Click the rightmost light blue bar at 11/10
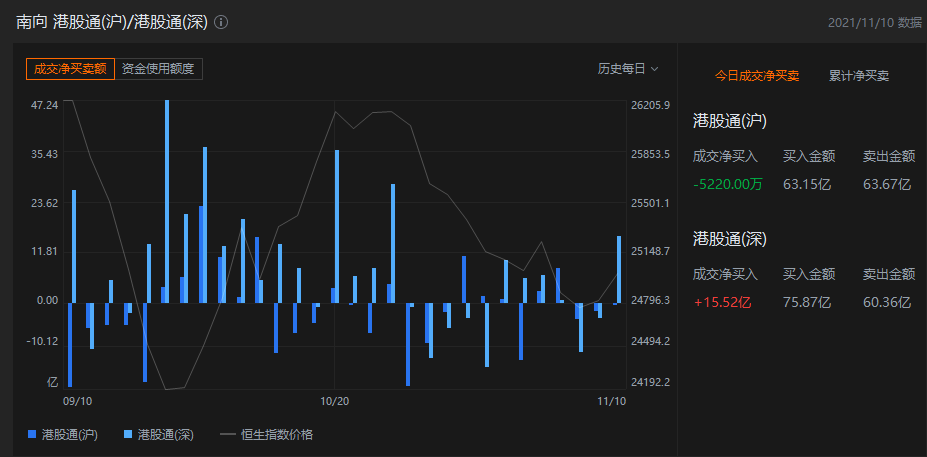Image resolution: width=927 pixels, height=457 pixels. point(619,269)
